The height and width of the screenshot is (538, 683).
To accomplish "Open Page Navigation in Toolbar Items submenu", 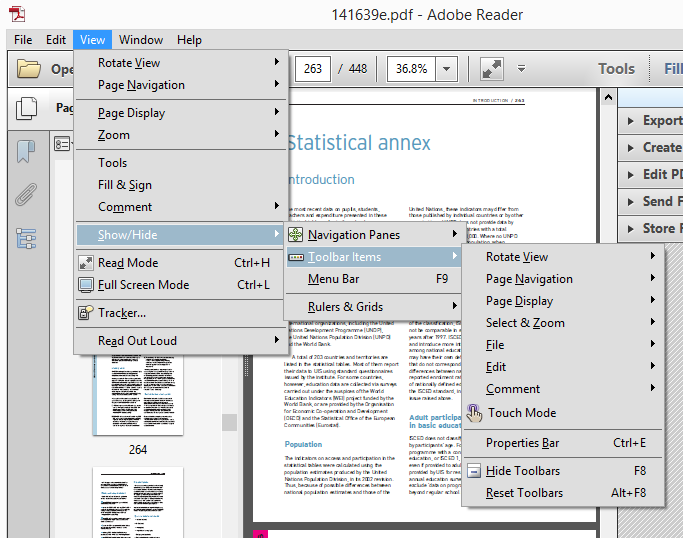I will [563, 279].
